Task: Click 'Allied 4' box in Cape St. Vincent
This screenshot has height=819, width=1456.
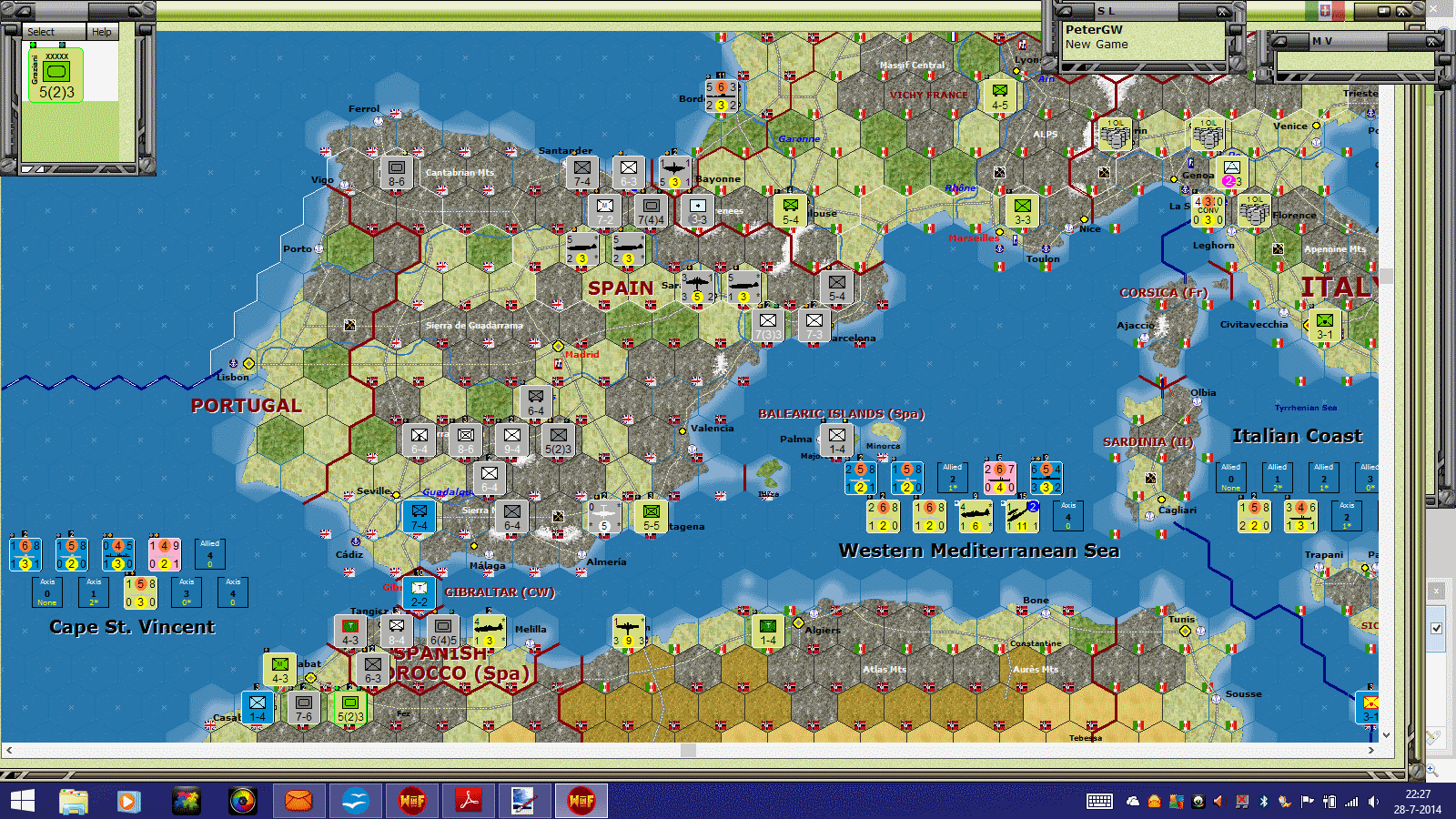Action: click(x=210, y=554)
